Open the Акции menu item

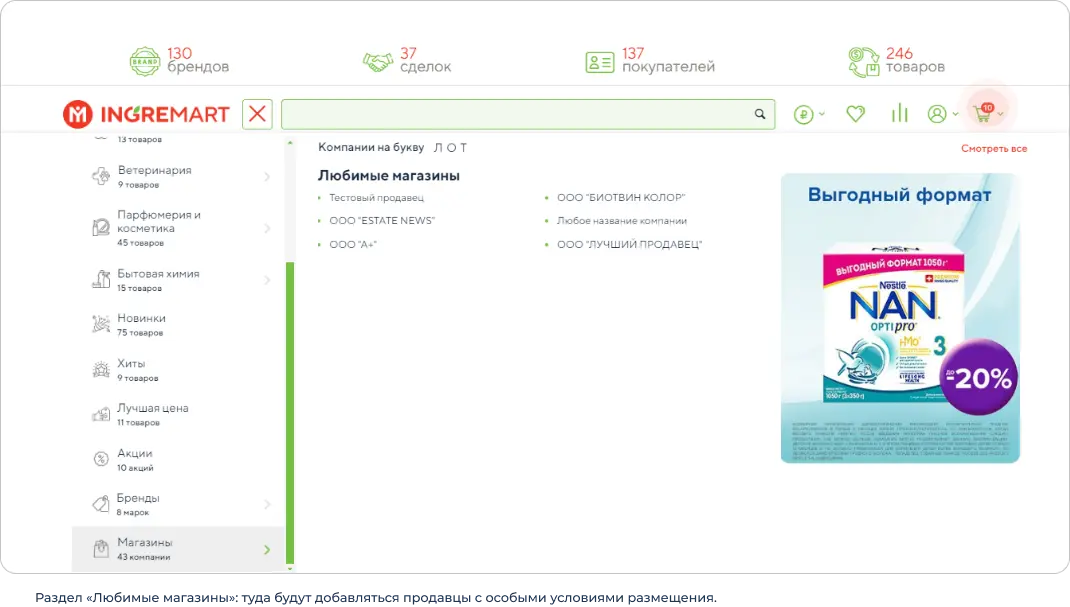coord(178,460)
